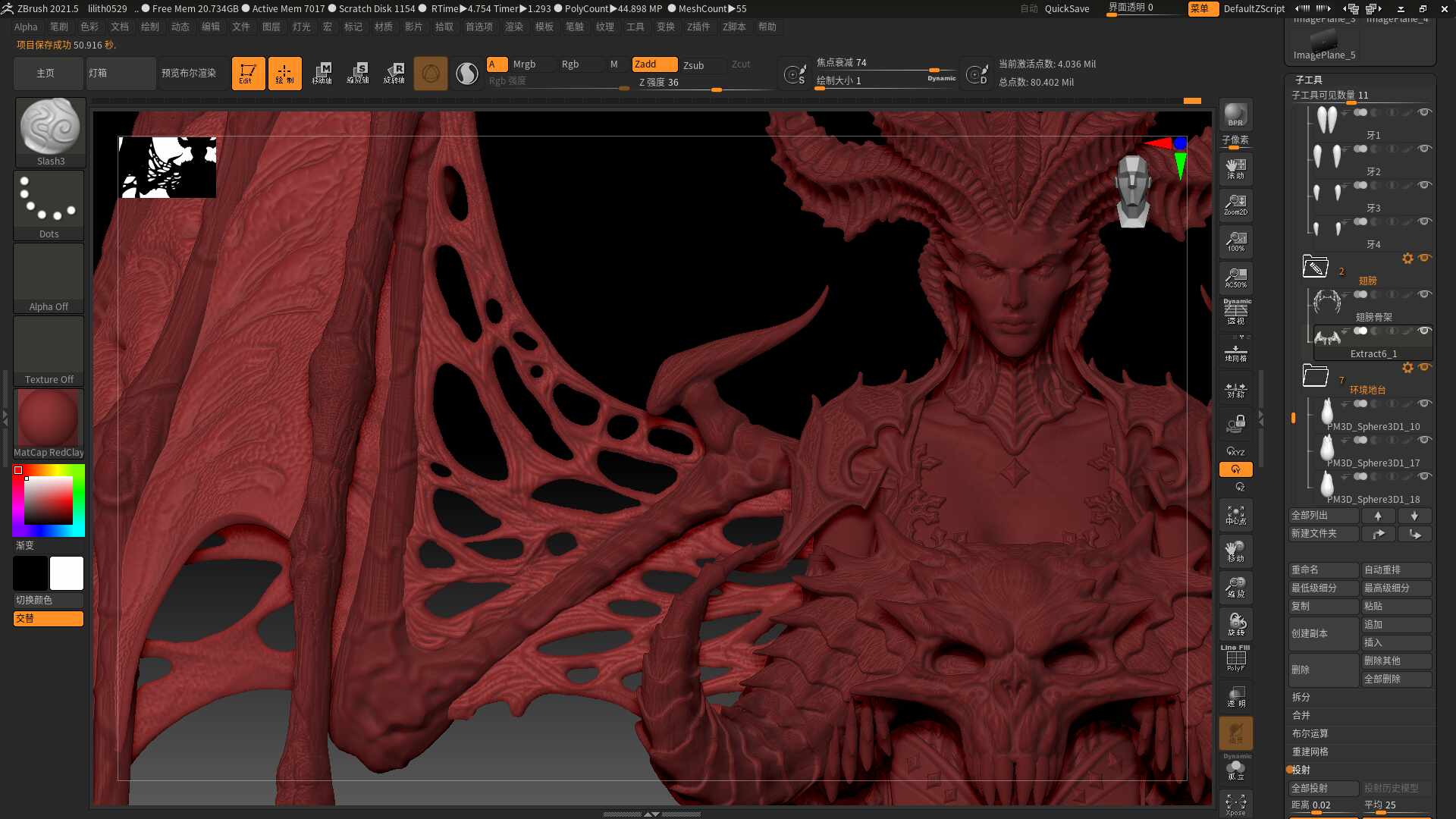Hide the Extract6_1 subtool
1456x819 pixels.
tap(1424, 331)
